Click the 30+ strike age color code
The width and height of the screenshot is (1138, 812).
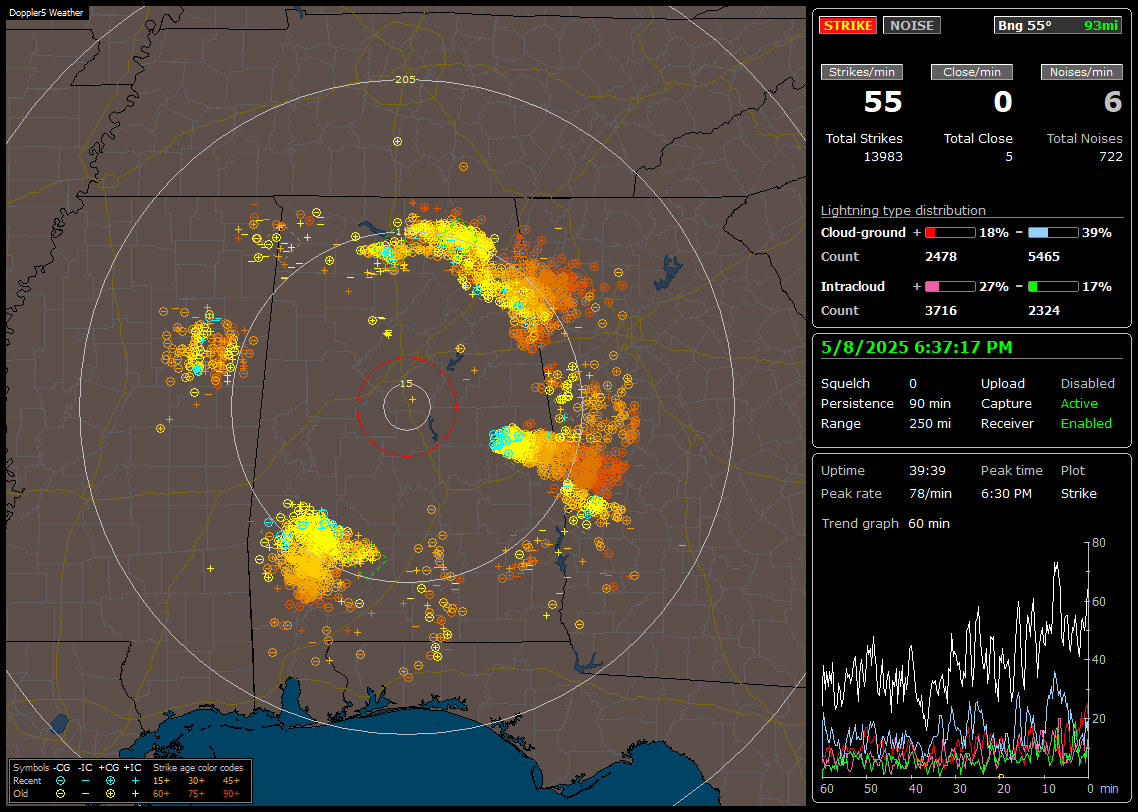click(196, 781)
